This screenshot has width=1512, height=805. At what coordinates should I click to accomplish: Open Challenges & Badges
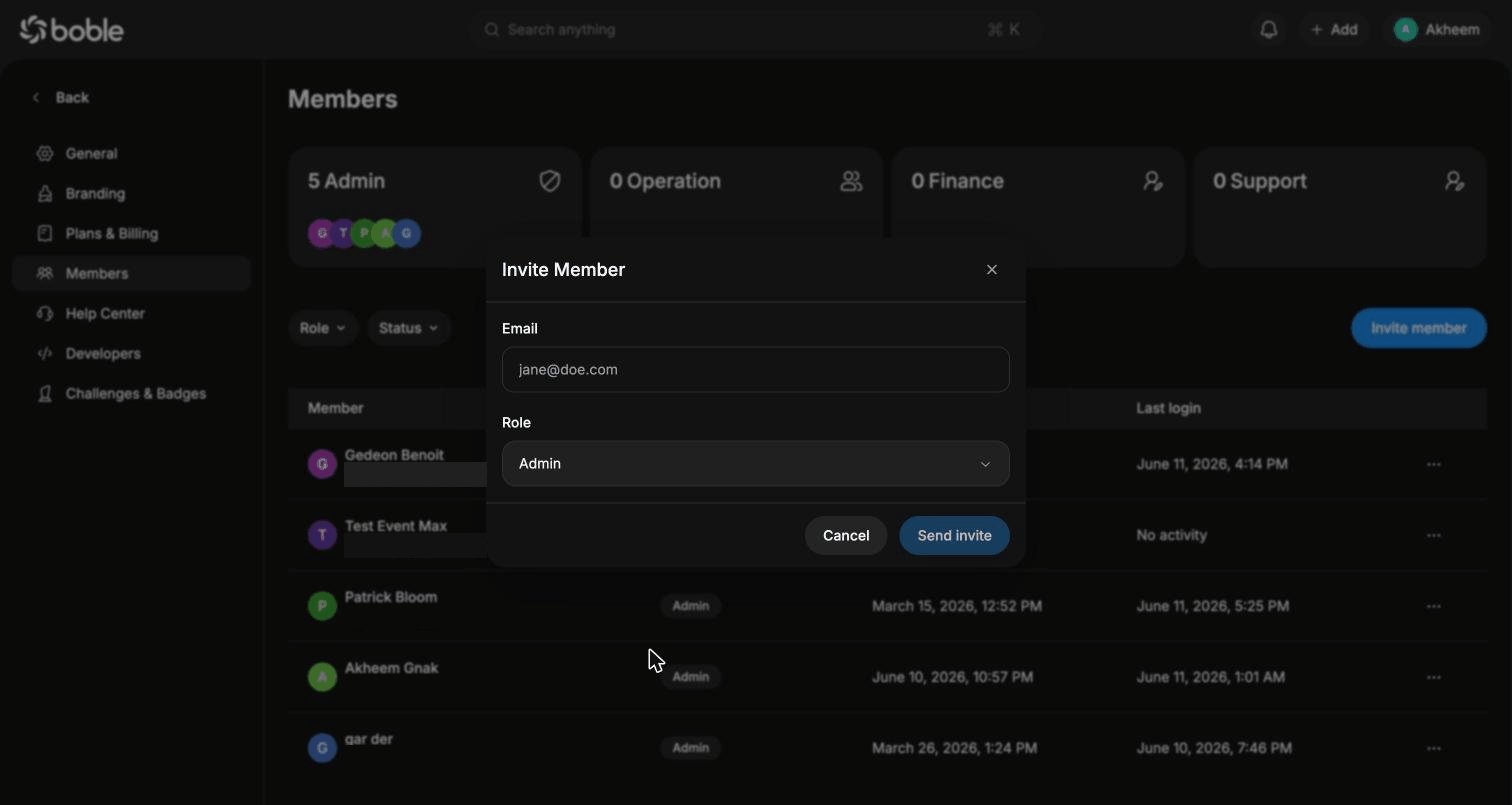[131, 394]
